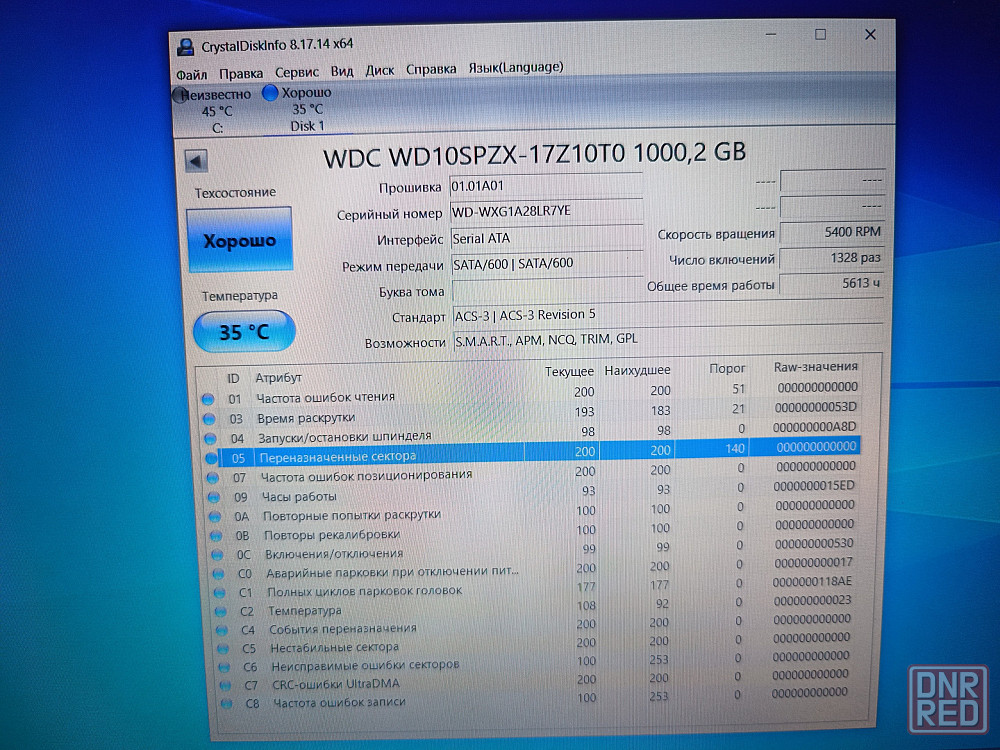The width and height of the screenshot is (1000, 750).
Task: Select the Переназначенные сектора row
Action: click(534, 452)
